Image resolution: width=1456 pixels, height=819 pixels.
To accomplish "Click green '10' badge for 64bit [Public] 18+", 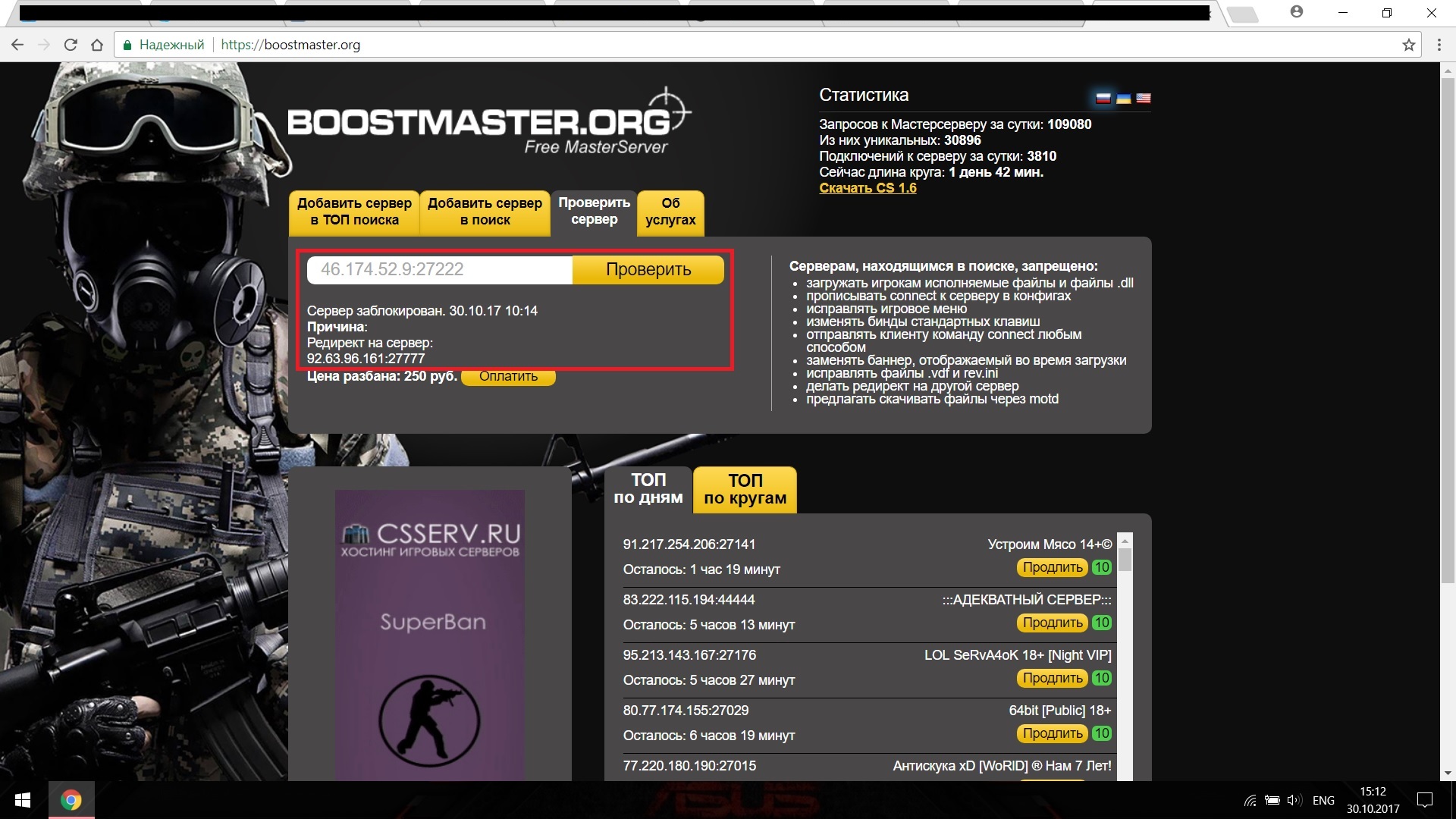I will (1102, 733).
